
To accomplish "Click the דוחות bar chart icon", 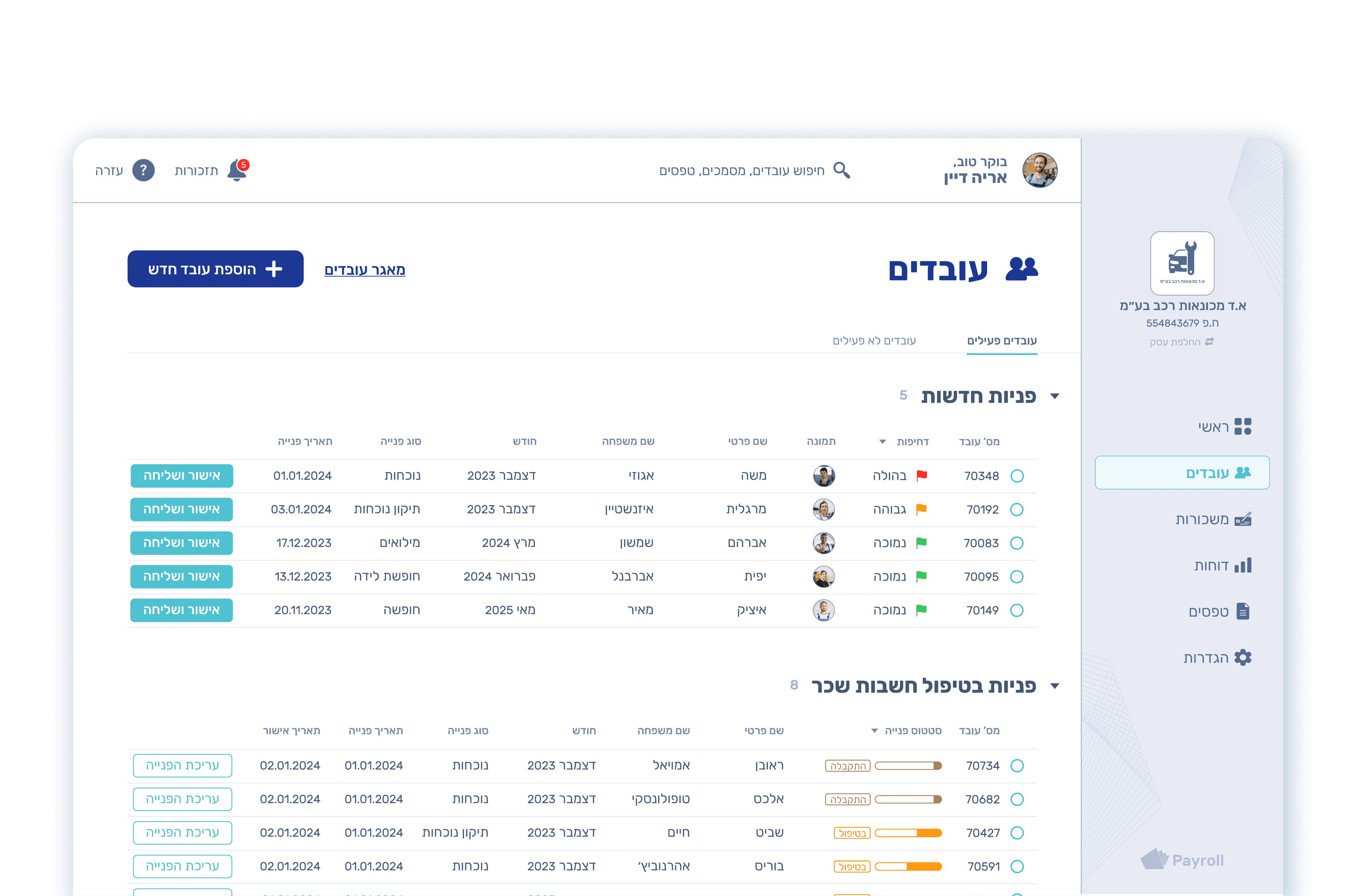I will point(1243,565).
